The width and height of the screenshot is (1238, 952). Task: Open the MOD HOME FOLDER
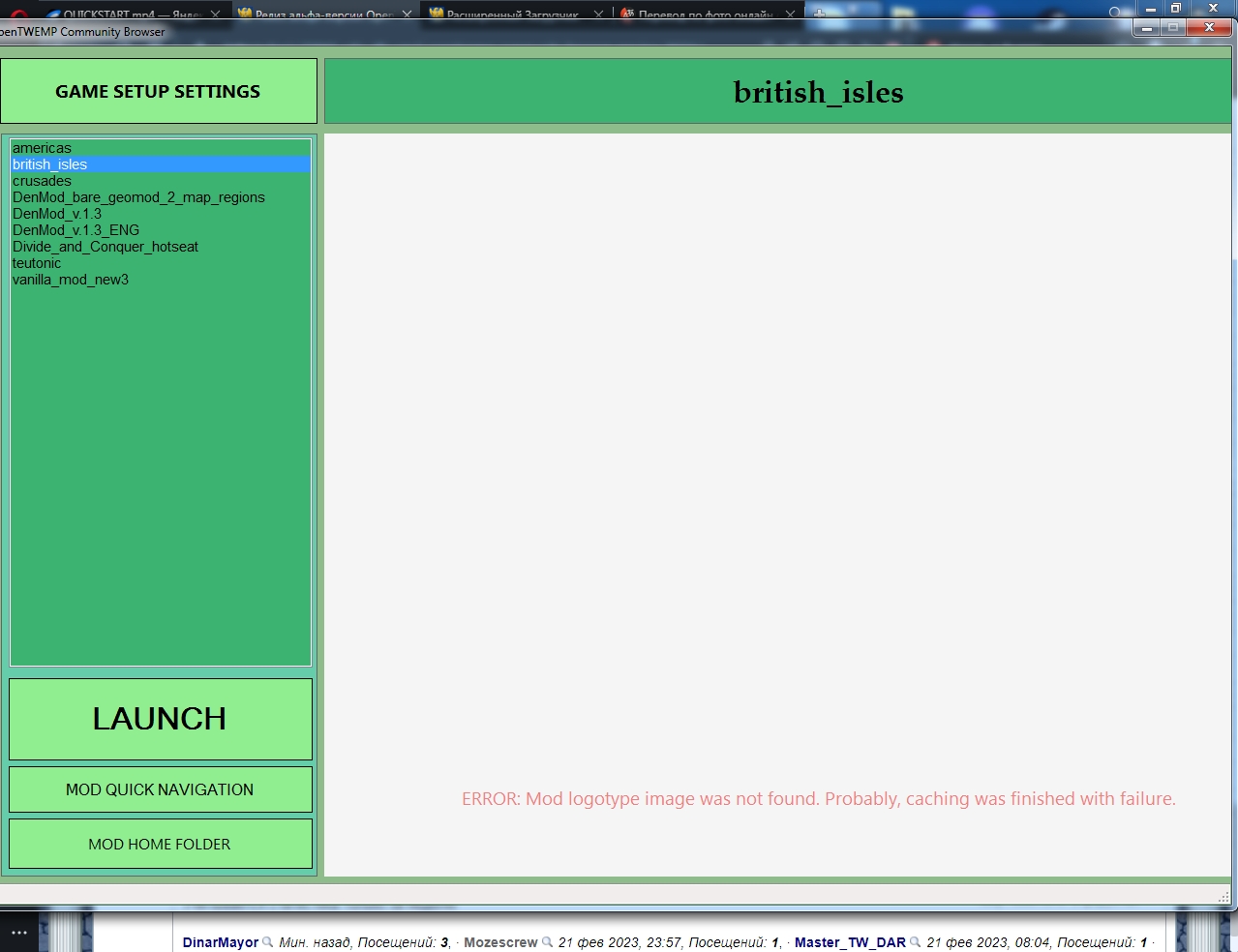tap(161, 844)
